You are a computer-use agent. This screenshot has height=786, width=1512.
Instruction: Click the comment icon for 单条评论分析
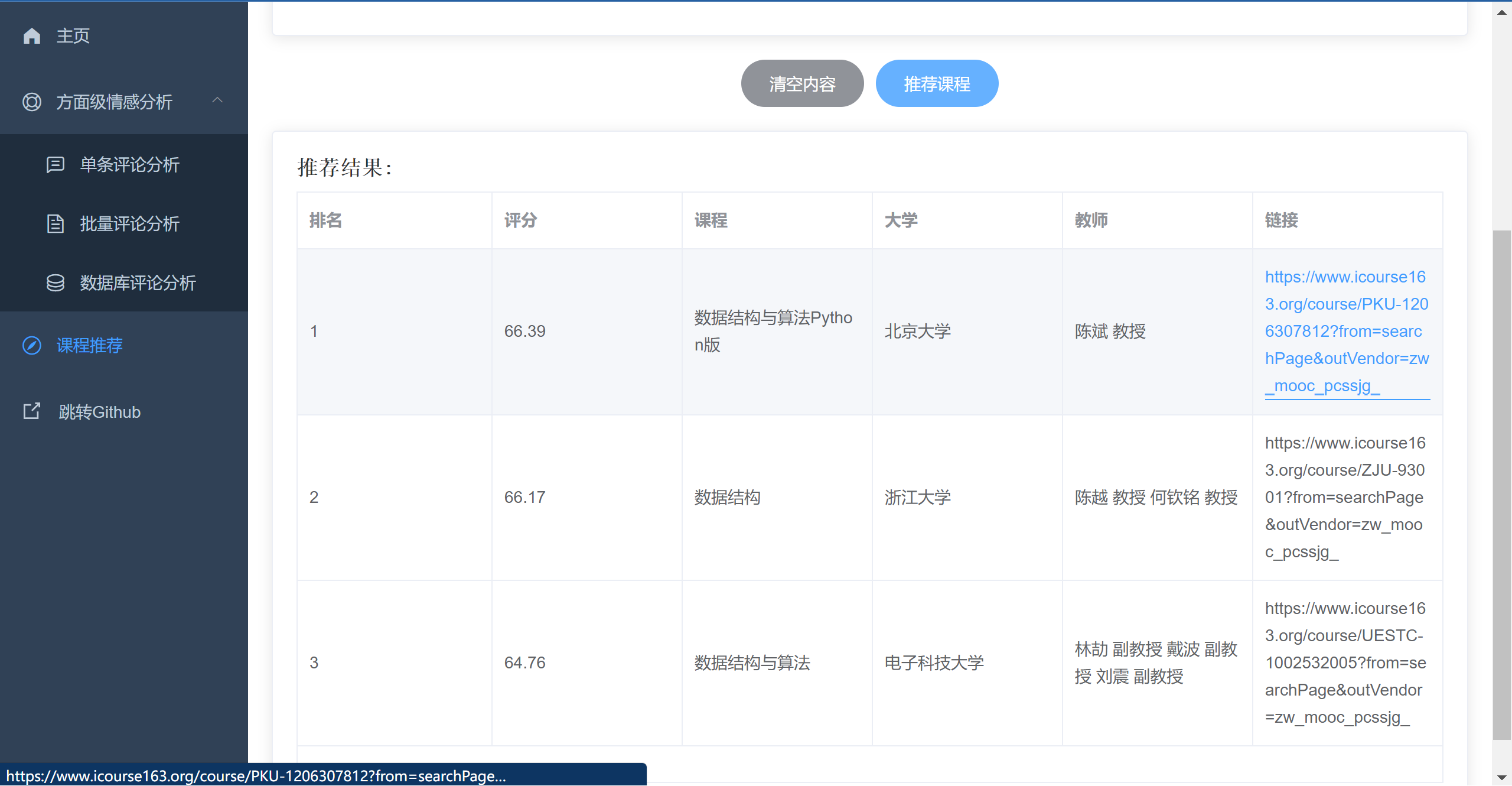tap(56, 164)
